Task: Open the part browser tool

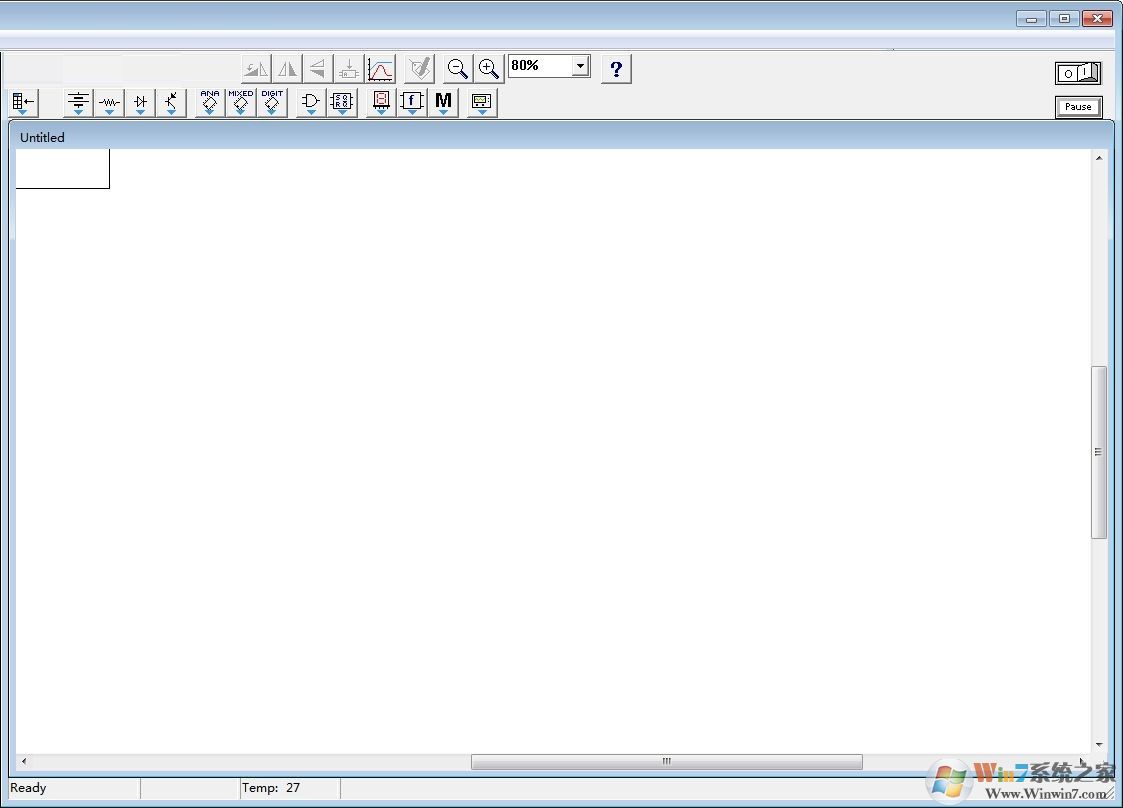Action: [22, 100]
